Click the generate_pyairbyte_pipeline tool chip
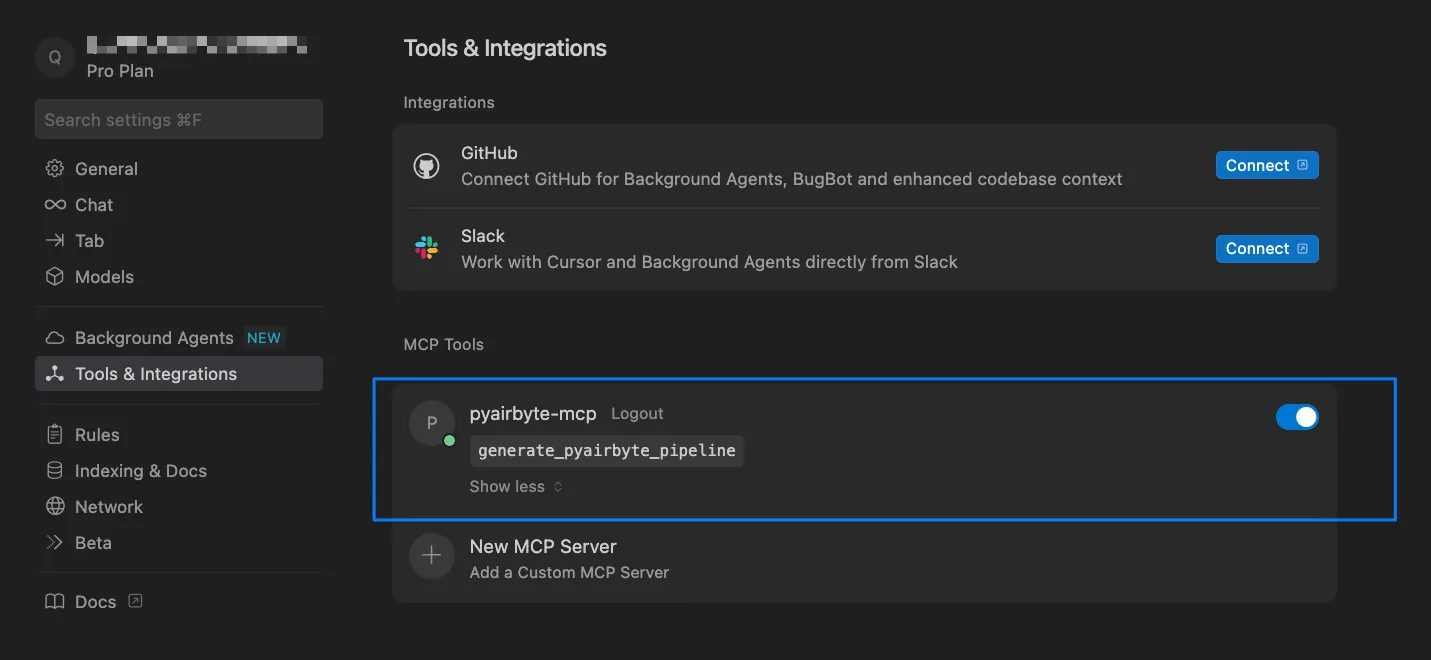1431x660 pixels. click(x=607, y=451)
